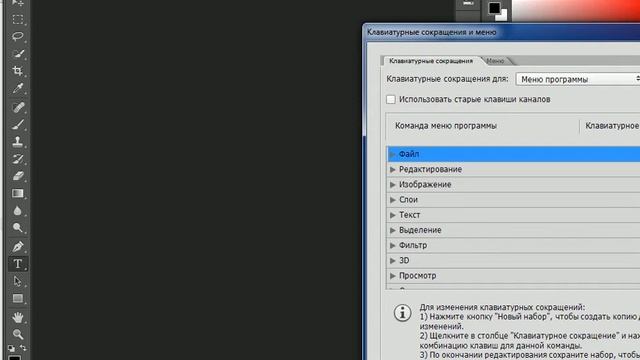
Task: Select the Eyedropper tool
Action: pyautogui.click(x=18, y=88)
